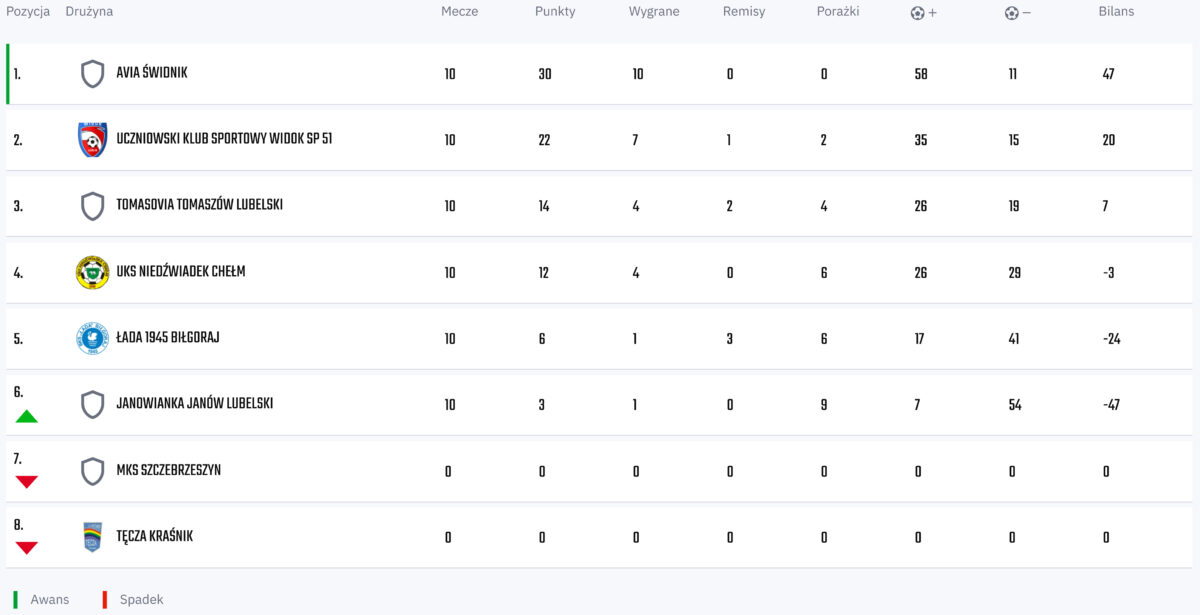The image size is (1200, 615).
Task: Click Tomasovia's 14 points value
Action: point(544,206)
